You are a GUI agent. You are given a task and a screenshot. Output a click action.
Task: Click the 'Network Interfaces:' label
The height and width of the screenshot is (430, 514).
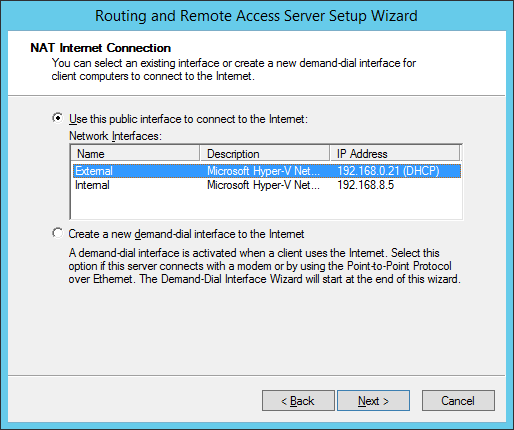click(x=115, y=136)
